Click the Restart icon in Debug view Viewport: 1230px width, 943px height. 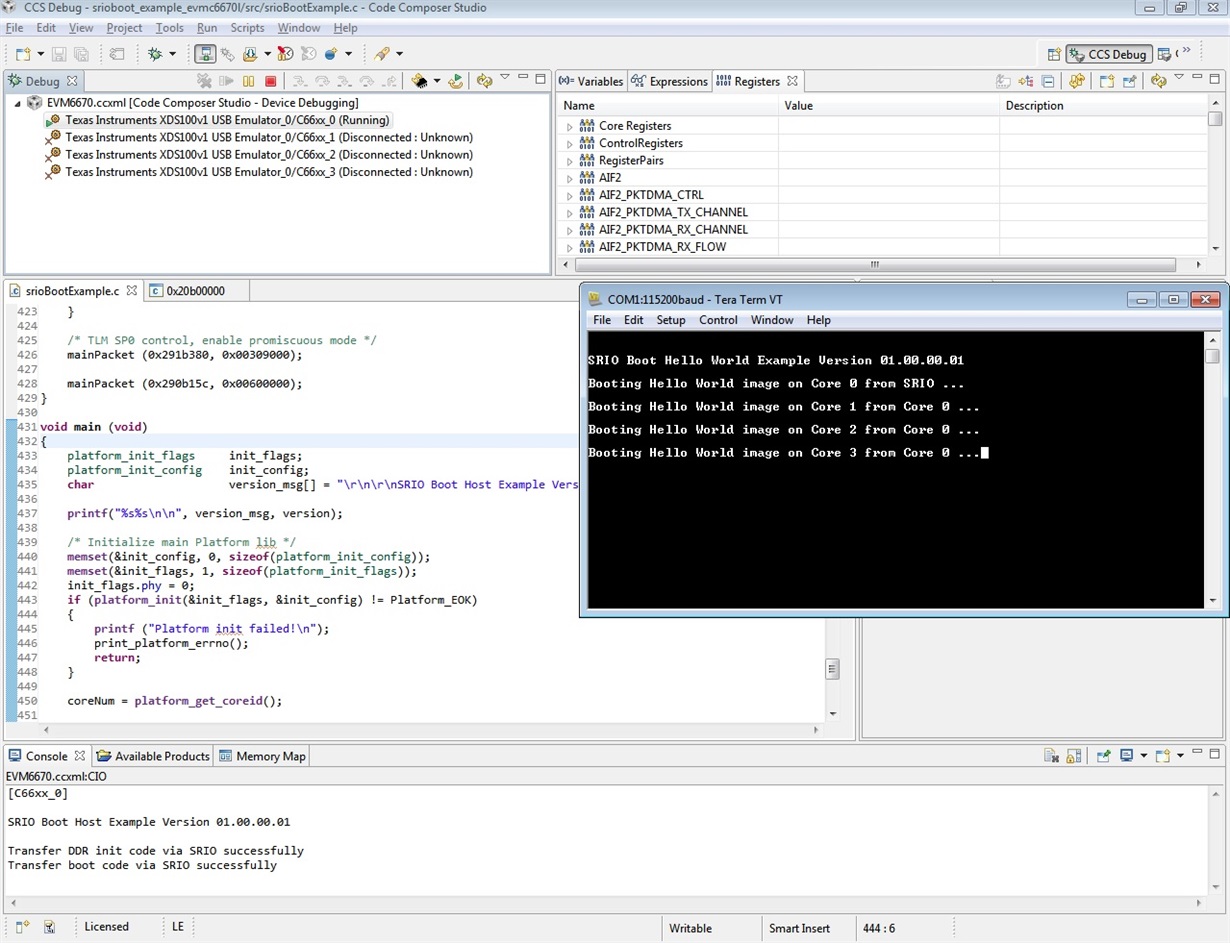pos(456,81)
